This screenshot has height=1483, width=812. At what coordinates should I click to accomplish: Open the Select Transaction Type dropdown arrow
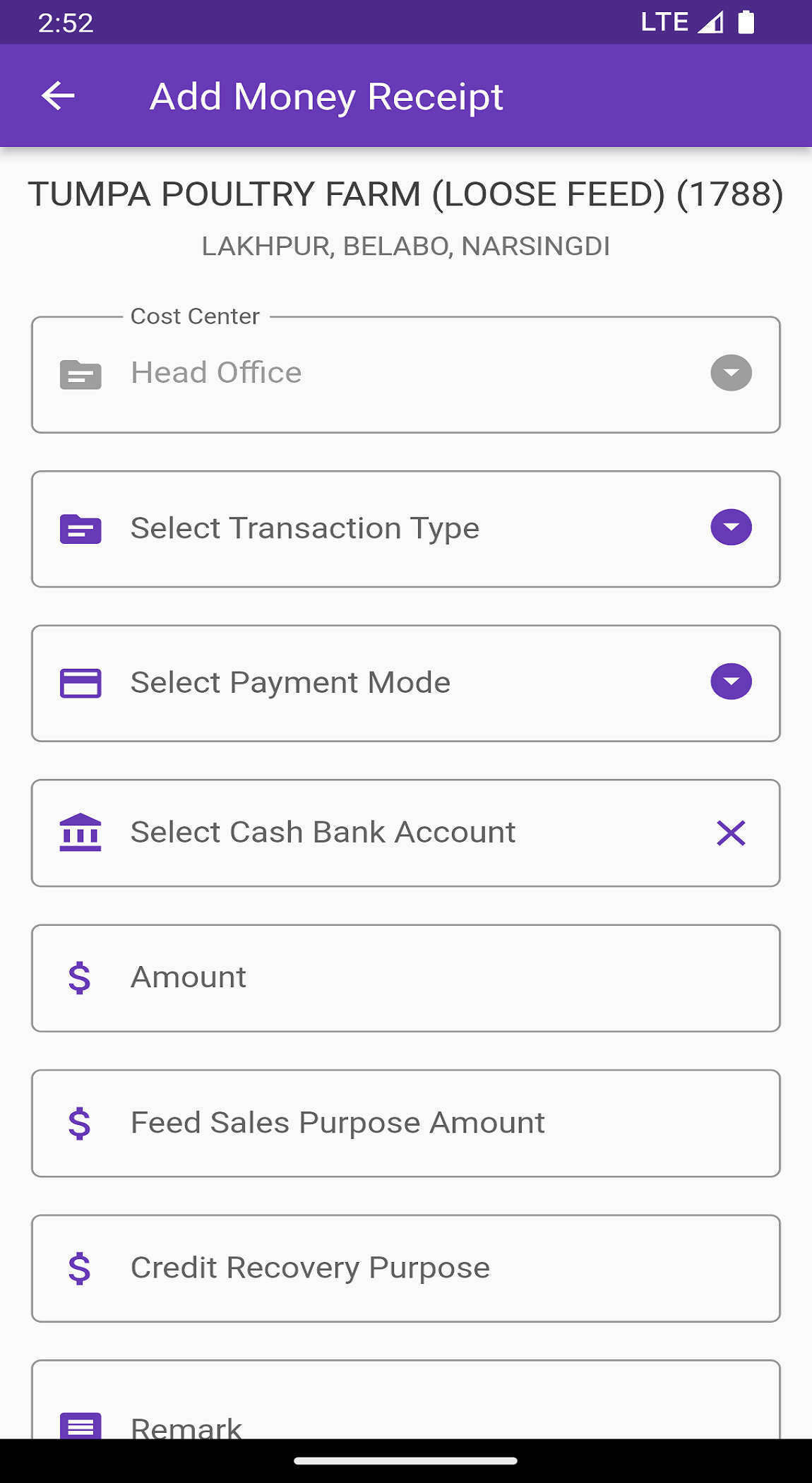click(731, 528)
